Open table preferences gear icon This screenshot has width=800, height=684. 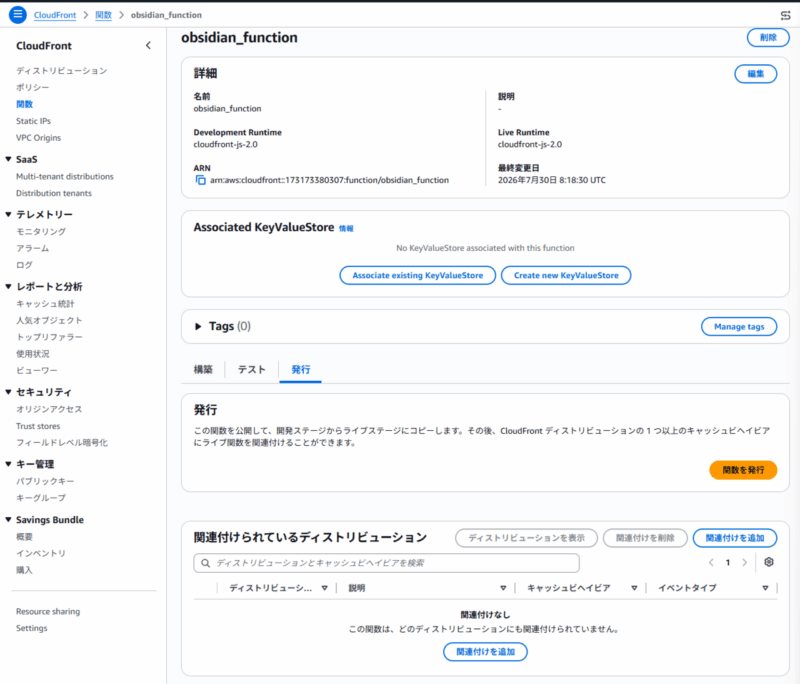coord(769,562)
